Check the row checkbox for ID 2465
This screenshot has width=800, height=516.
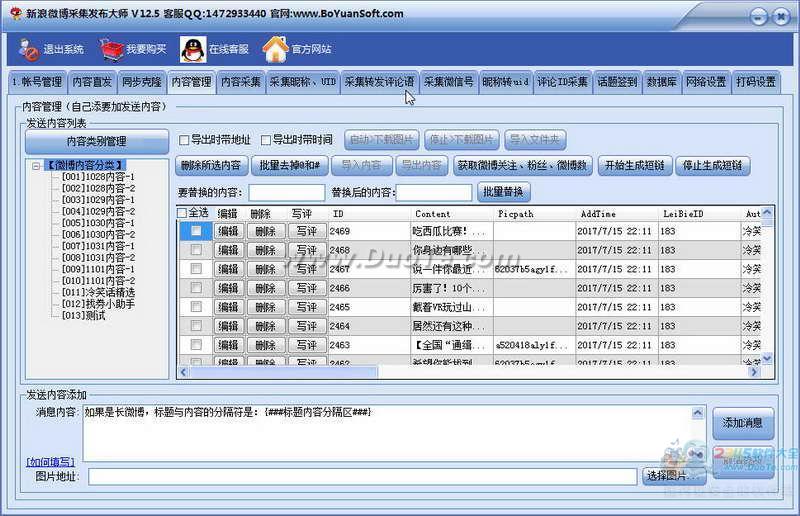[196, 307]
